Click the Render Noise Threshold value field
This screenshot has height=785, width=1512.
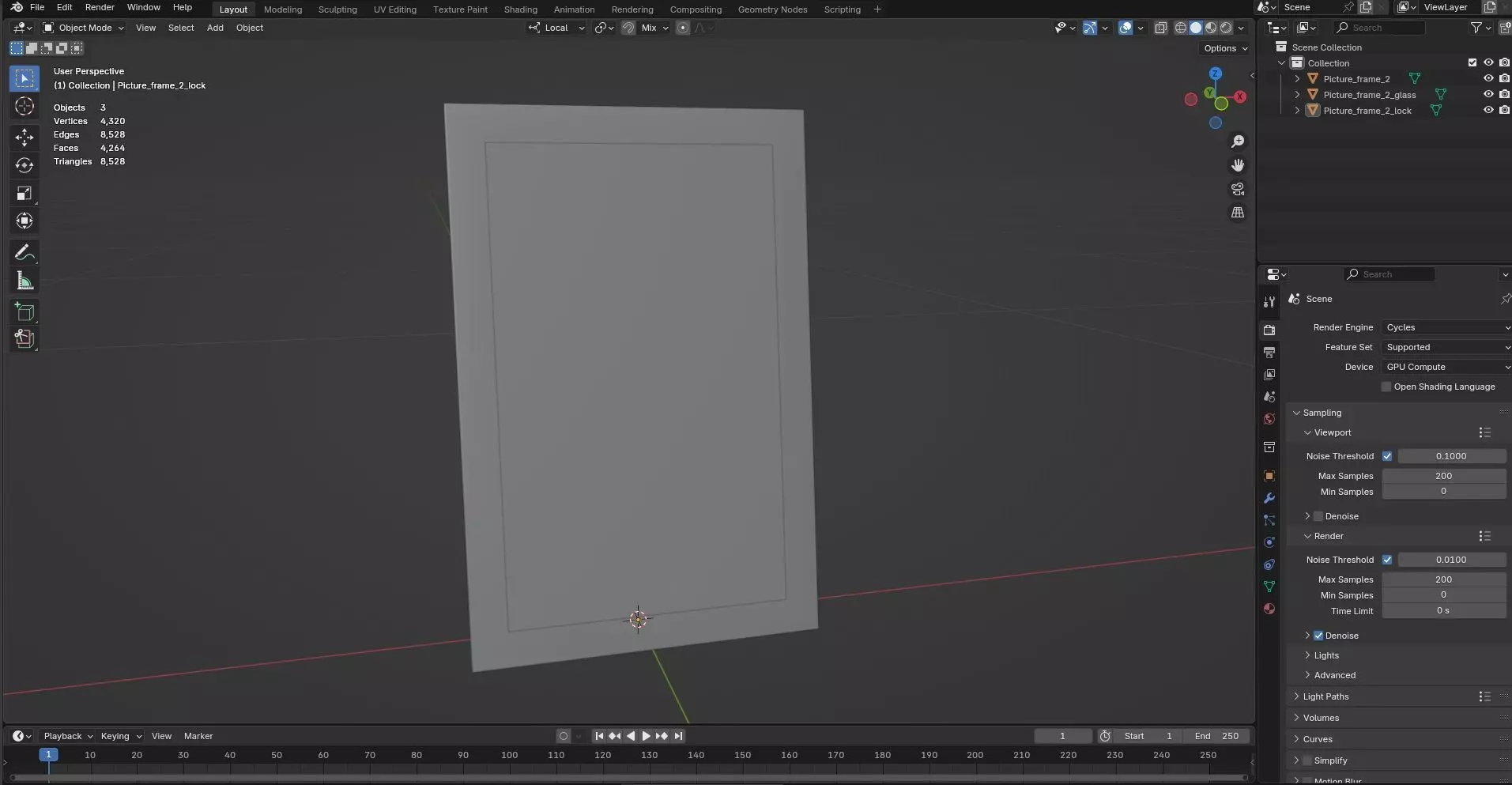[x=1451, y=560]
